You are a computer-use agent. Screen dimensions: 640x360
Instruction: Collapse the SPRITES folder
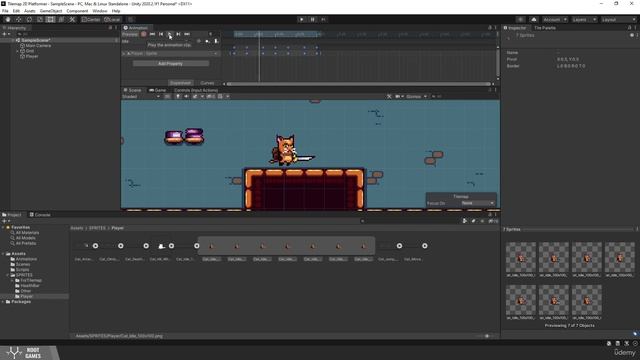(x=8, y=275)
